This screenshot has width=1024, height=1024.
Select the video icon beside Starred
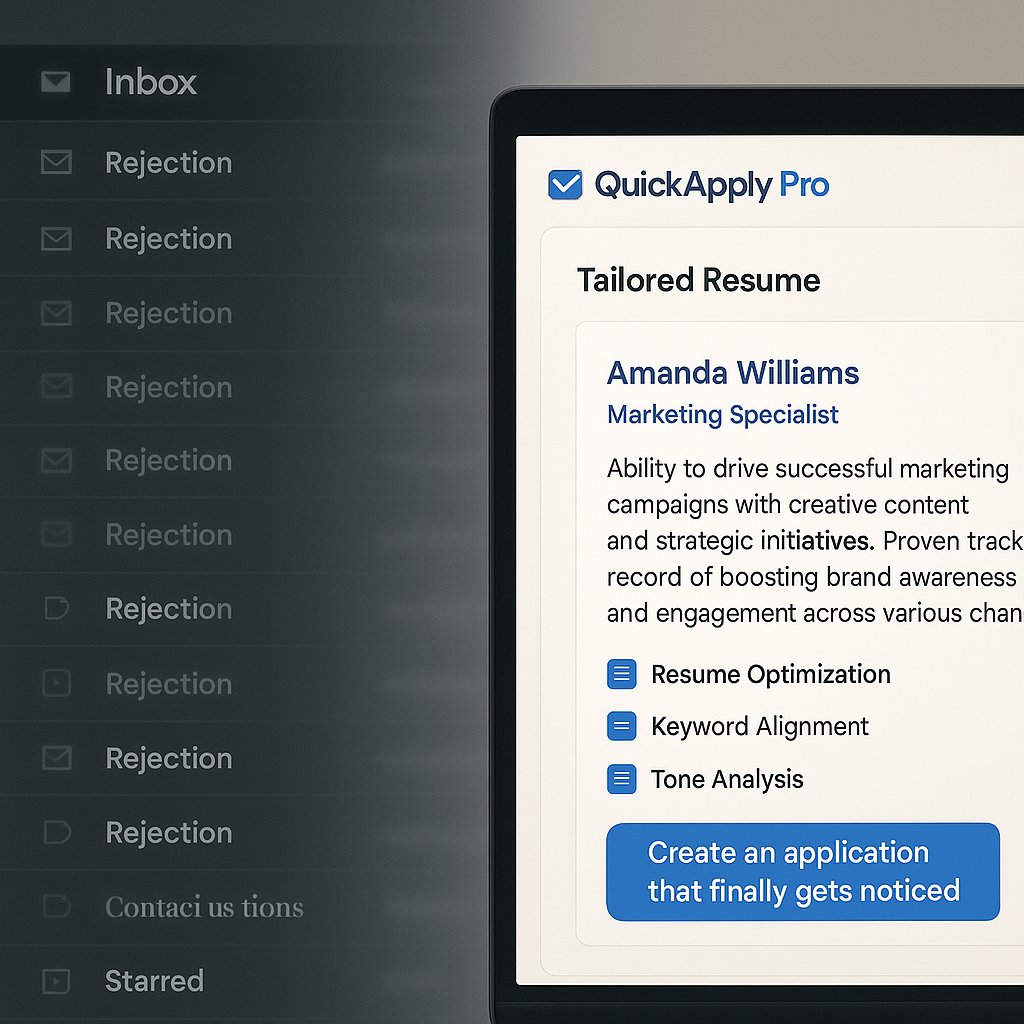pyautogui.click(x=57, y=981)
